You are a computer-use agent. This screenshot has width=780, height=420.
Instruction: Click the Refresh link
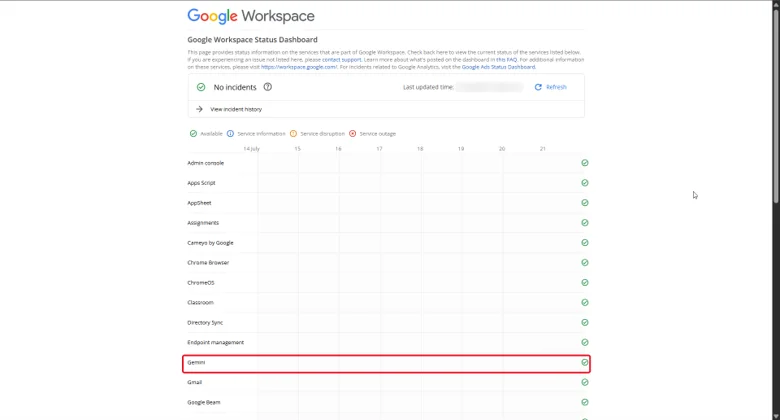tap(556, 87)
